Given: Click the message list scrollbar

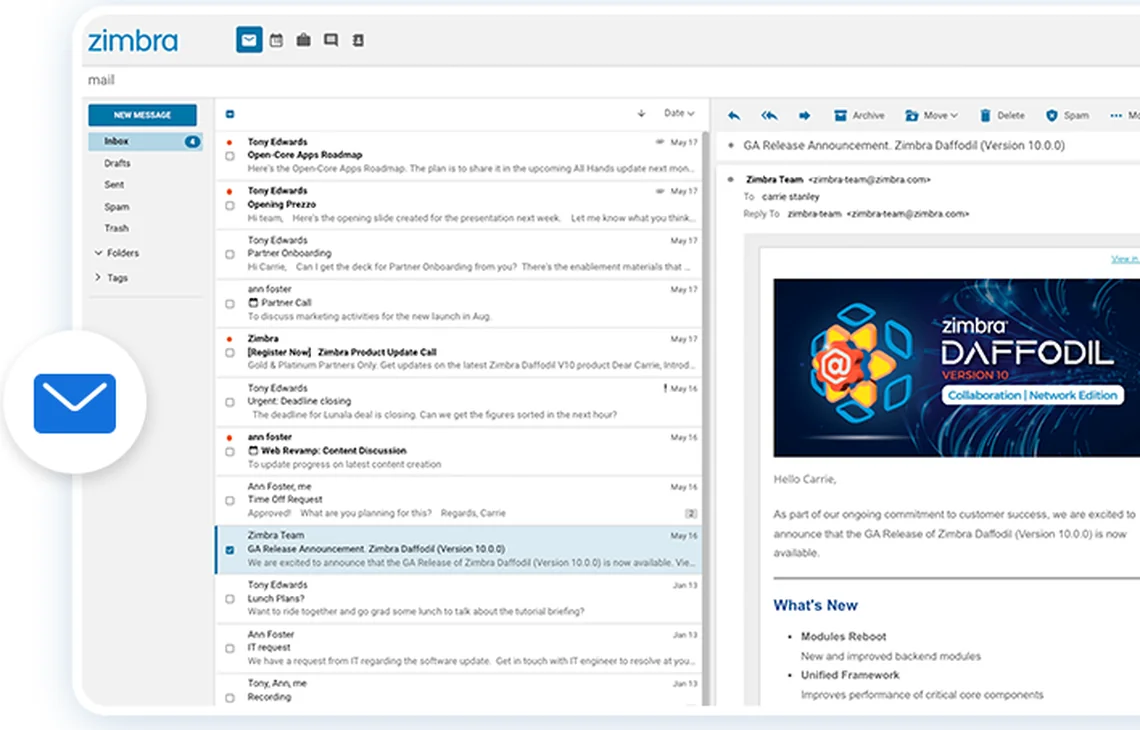Looking at the screenshot, I should 705,418.
